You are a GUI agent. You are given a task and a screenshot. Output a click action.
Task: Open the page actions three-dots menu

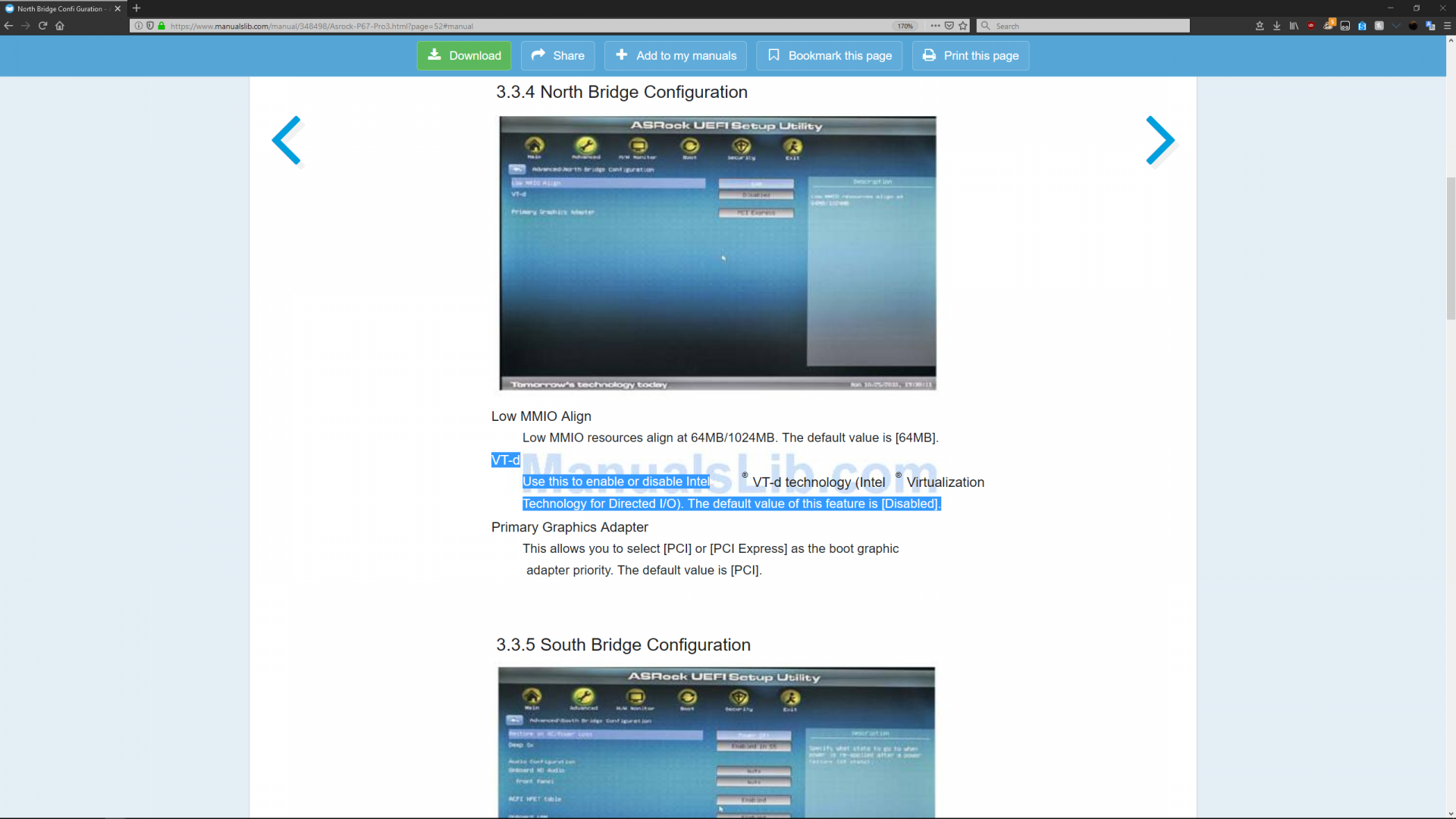[x=935, y=26]
